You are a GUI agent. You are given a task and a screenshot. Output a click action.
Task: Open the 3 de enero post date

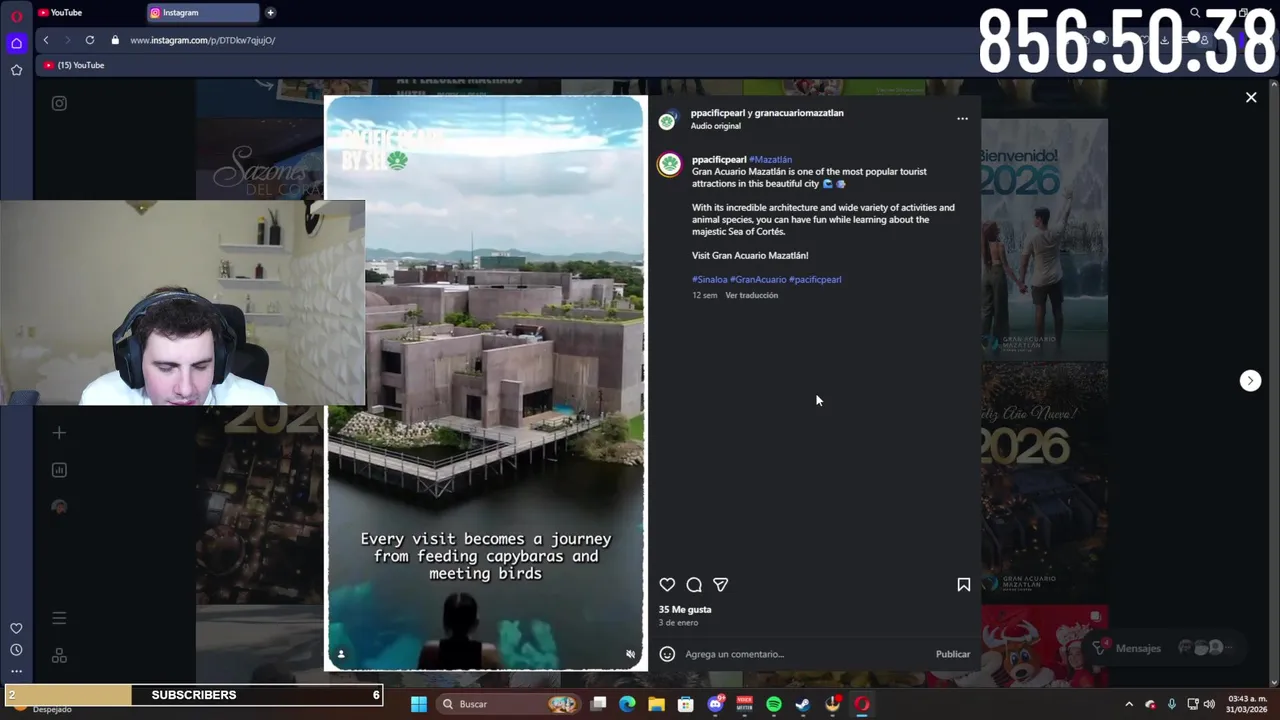coord(678,623)
